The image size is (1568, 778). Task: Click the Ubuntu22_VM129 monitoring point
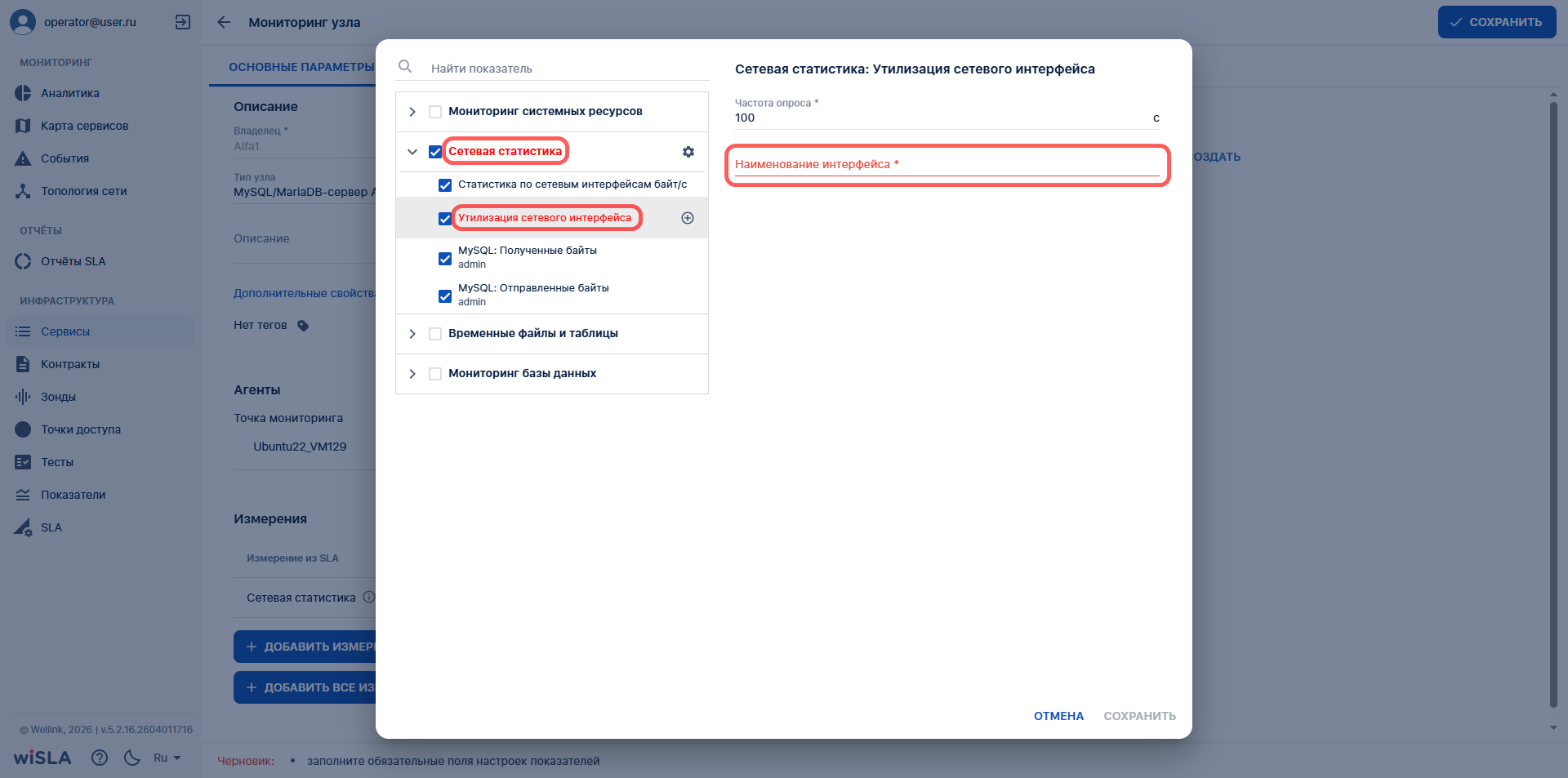[300, 447]
